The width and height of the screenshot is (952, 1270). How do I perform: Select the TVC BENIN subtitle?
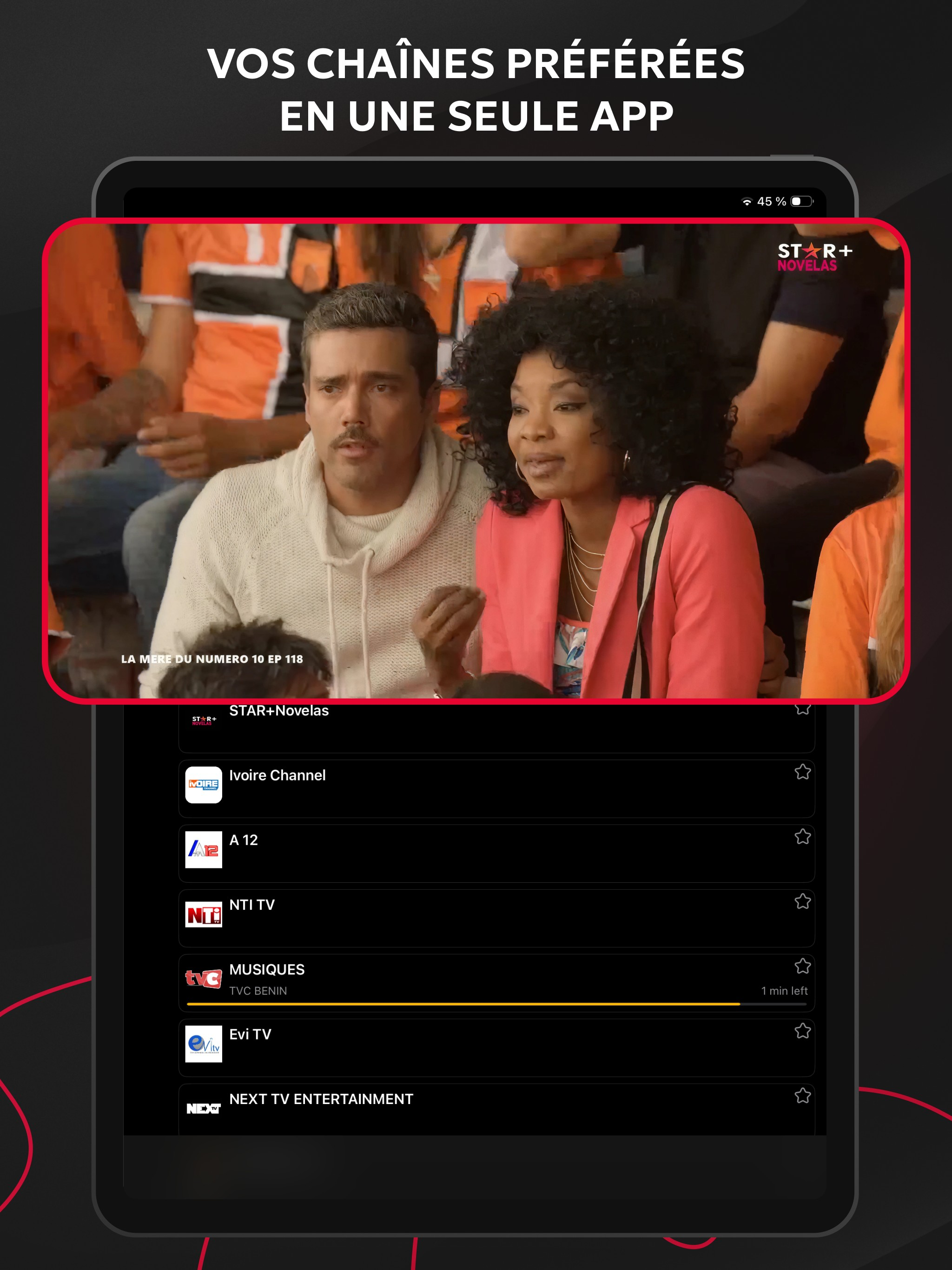click(x=258, y=991)
